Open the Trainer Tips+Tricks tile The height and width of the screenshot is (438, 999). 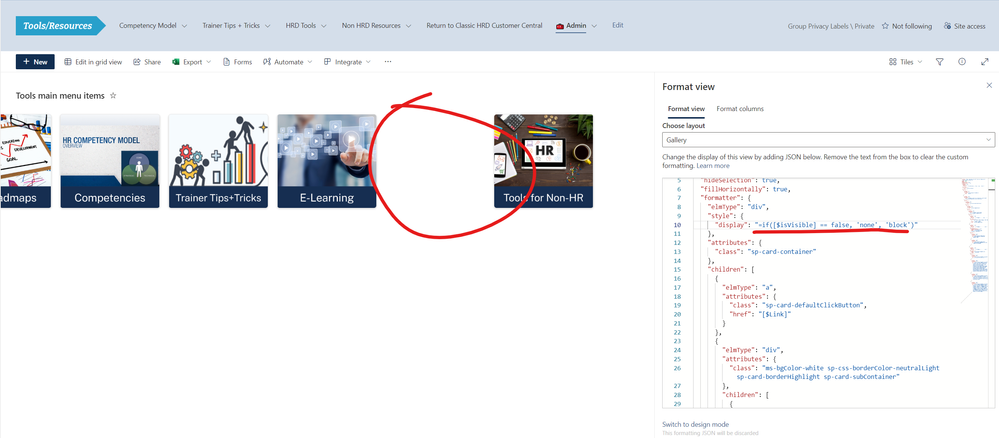click(x=219, y=161)
